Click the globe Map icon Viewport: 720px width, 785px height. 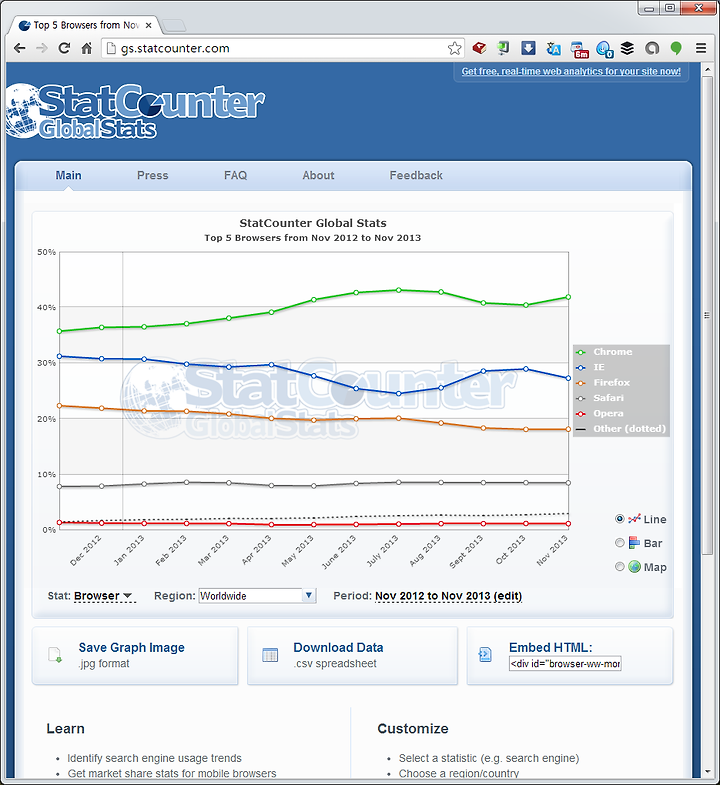634,567
